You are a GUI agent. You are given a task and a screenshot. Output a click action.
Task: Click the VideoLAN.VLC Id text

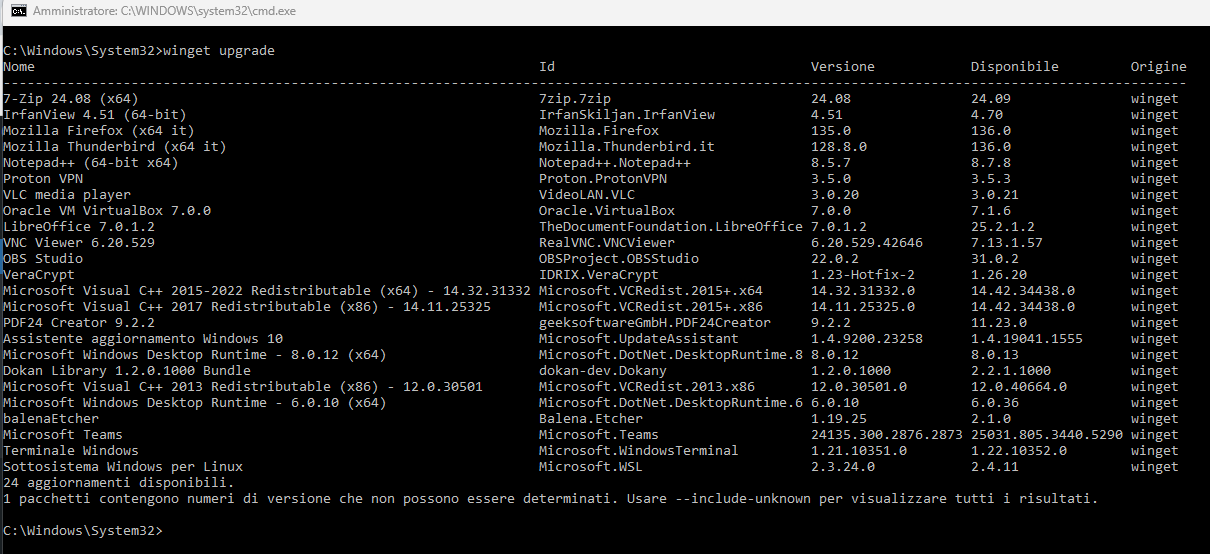click(x=586, y=195)
